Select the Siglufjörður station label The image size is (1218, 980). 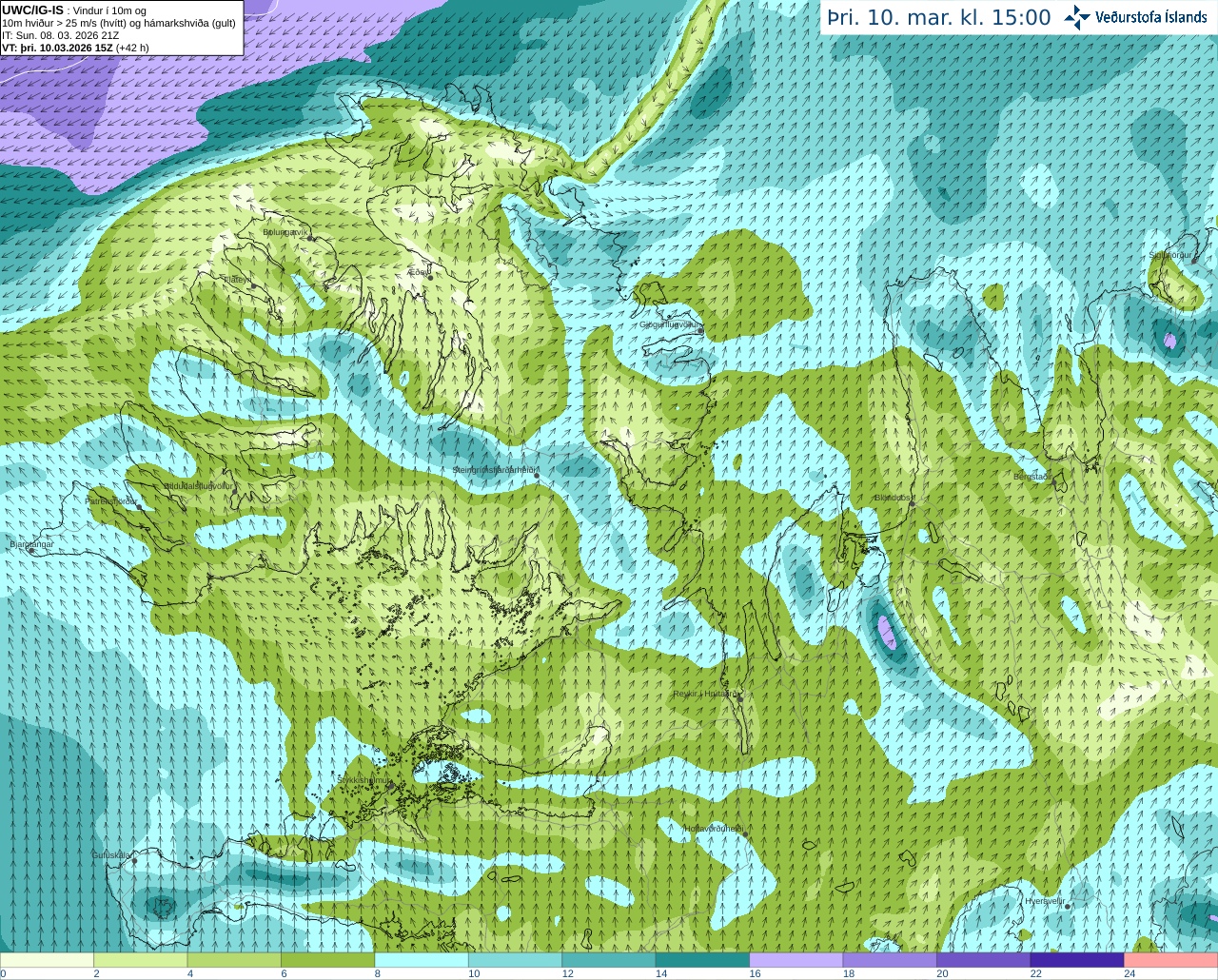point(1170,255)
